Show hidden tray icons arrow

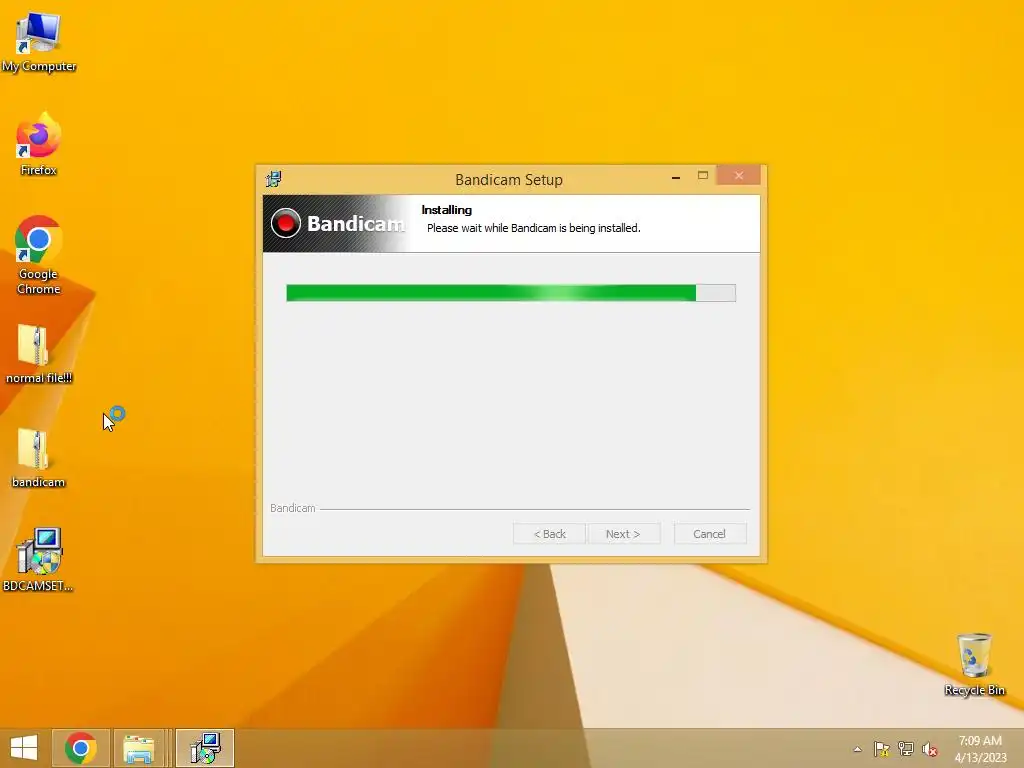click(857, 749)
